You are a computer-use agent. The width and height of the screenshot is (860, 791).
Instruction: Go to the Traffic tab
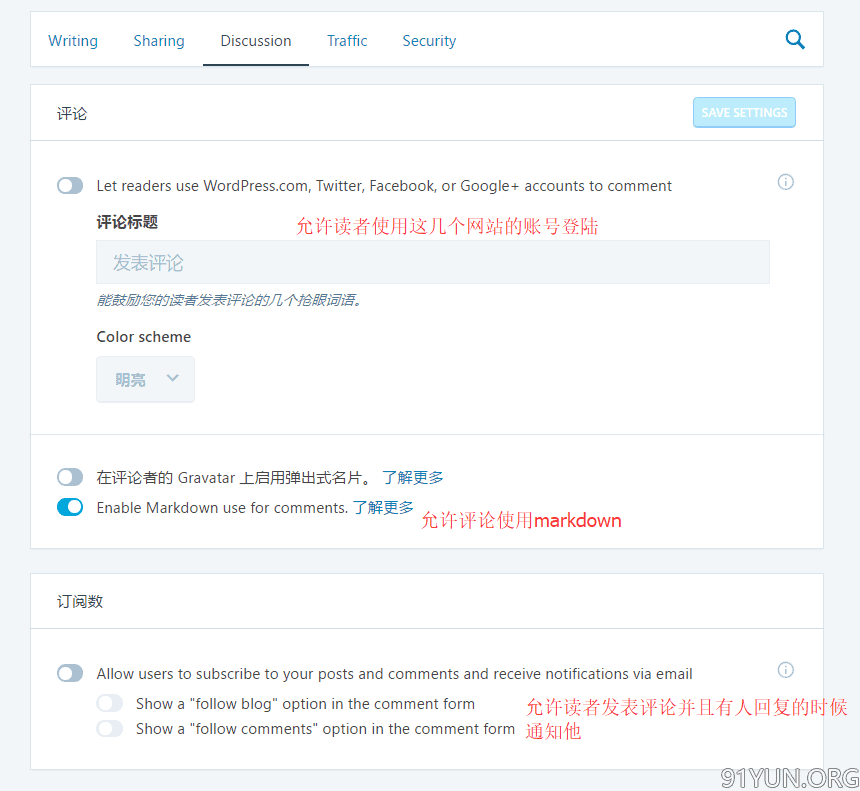coord(347,41)
